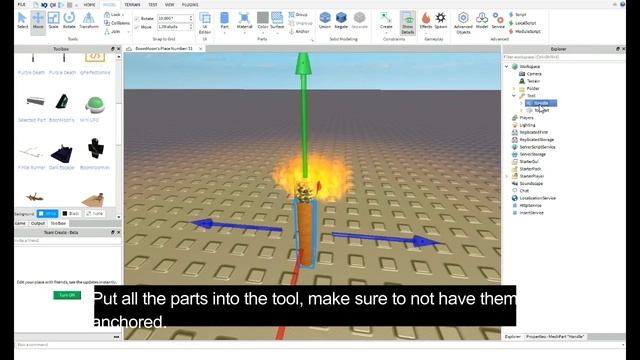
Task: Click the Negate solid modeling button
Action: (341, 20)
